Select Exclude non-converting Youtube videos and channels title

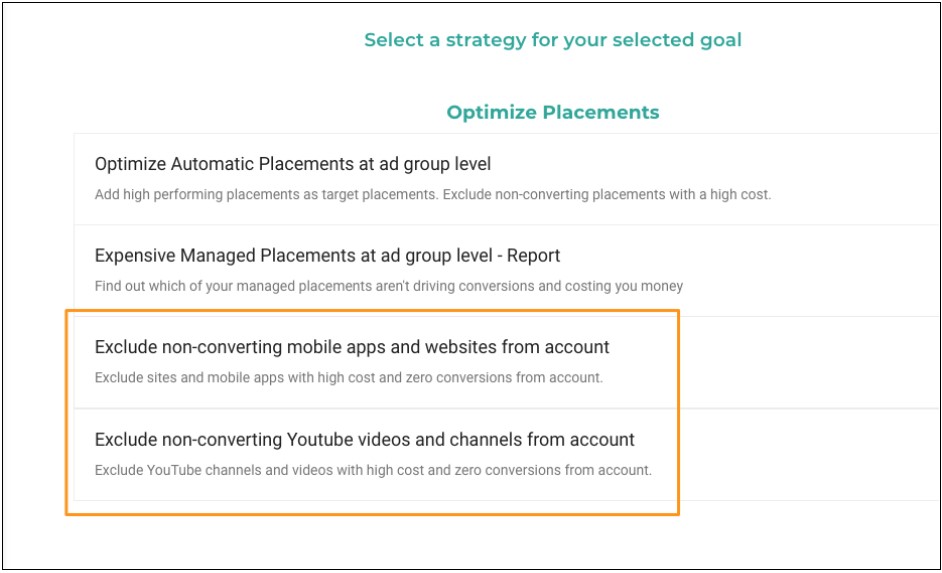point(364,439)
